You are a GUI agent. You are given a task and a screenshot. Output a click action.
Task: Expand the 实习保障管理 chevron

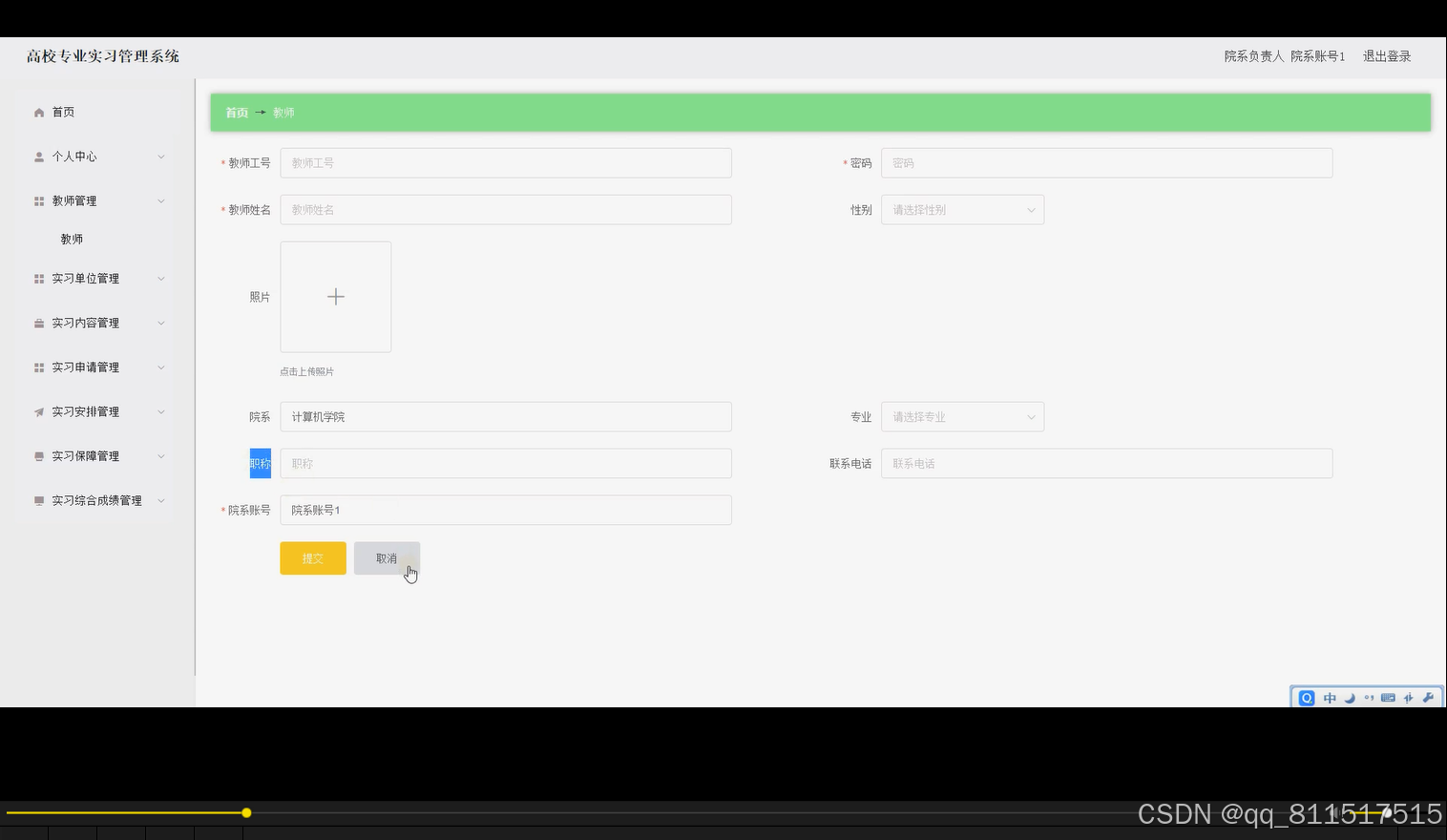(161, 456)
